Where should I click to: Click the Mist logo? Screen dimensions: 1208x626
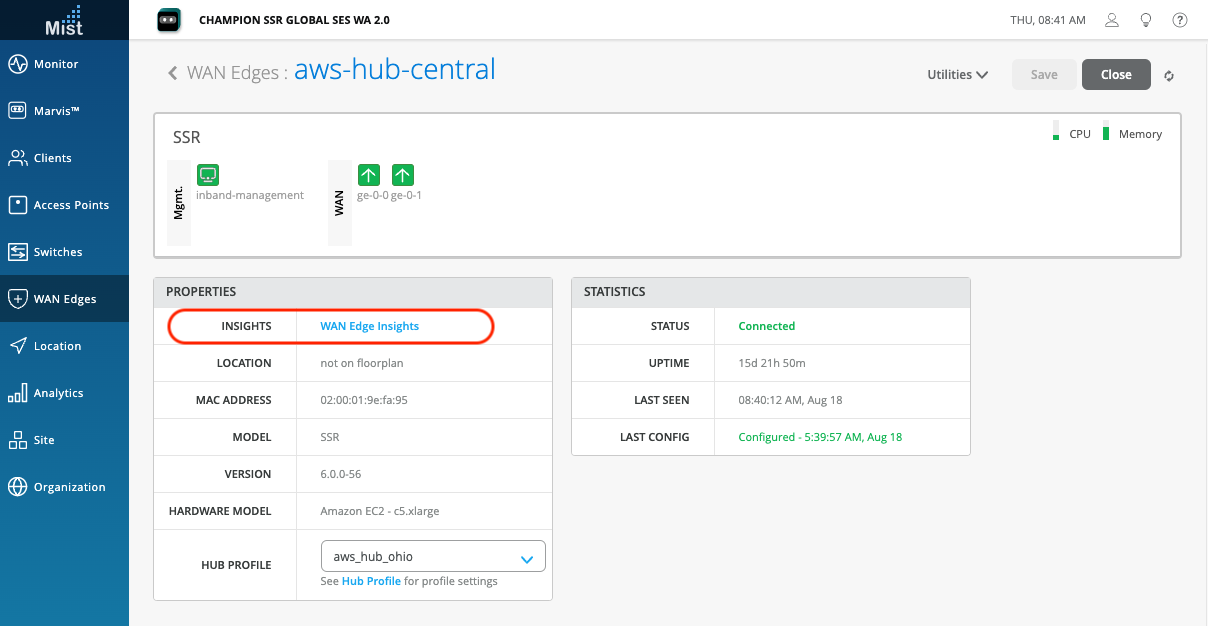(64, 20)
